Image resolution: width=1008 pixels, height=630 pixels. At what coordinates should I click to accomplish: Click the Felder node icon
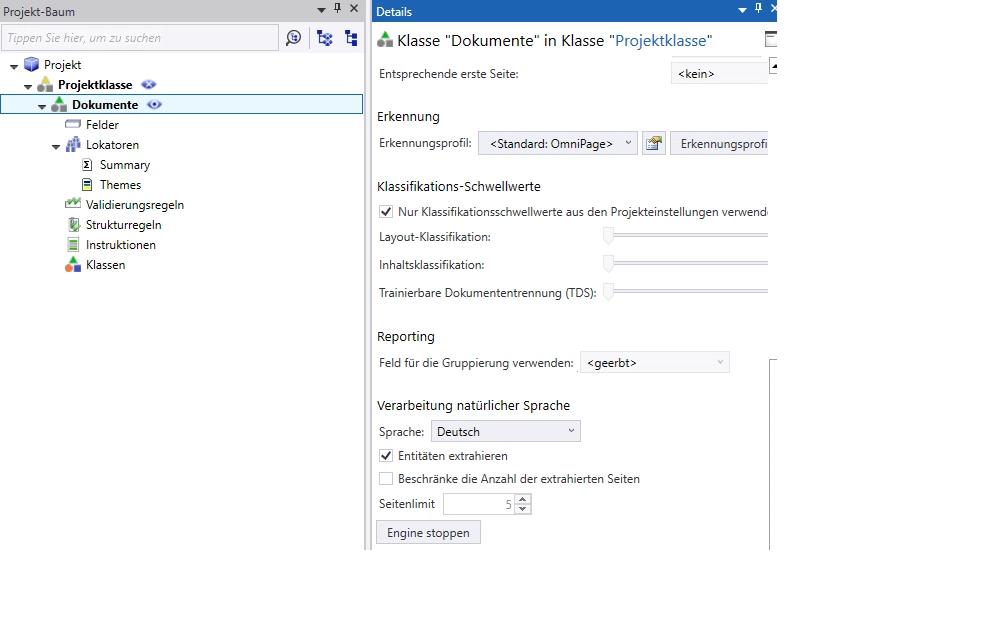pyautogui.click(x=72, y=125)
